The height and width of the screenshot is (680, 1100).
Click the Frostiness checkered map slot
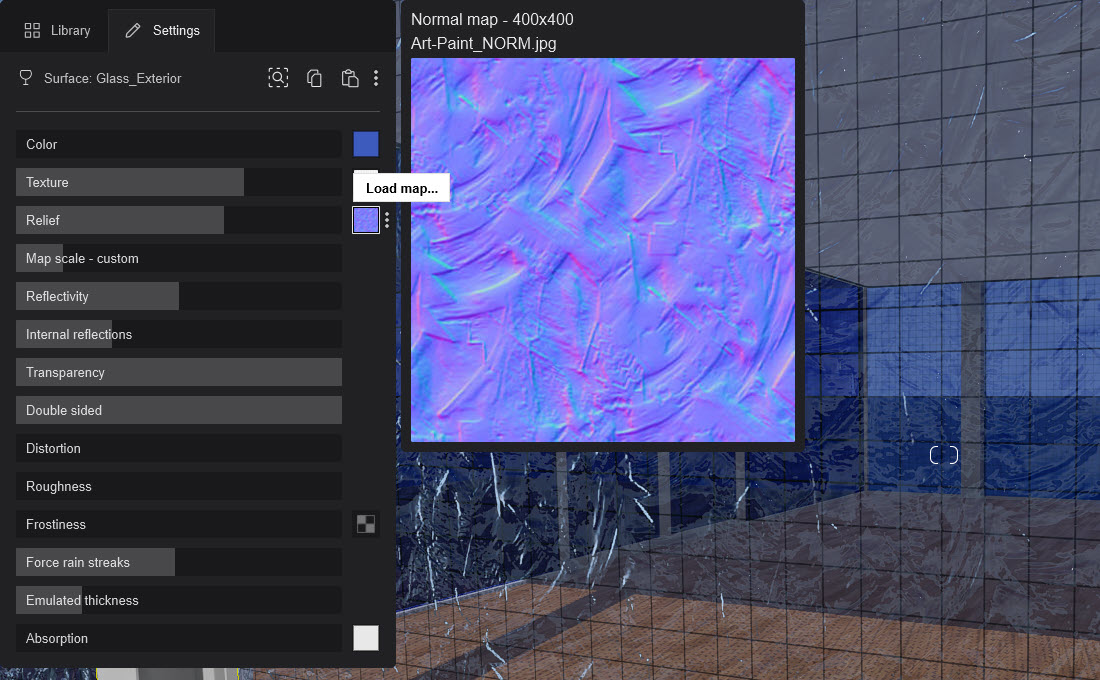click(x=365, y=524)
